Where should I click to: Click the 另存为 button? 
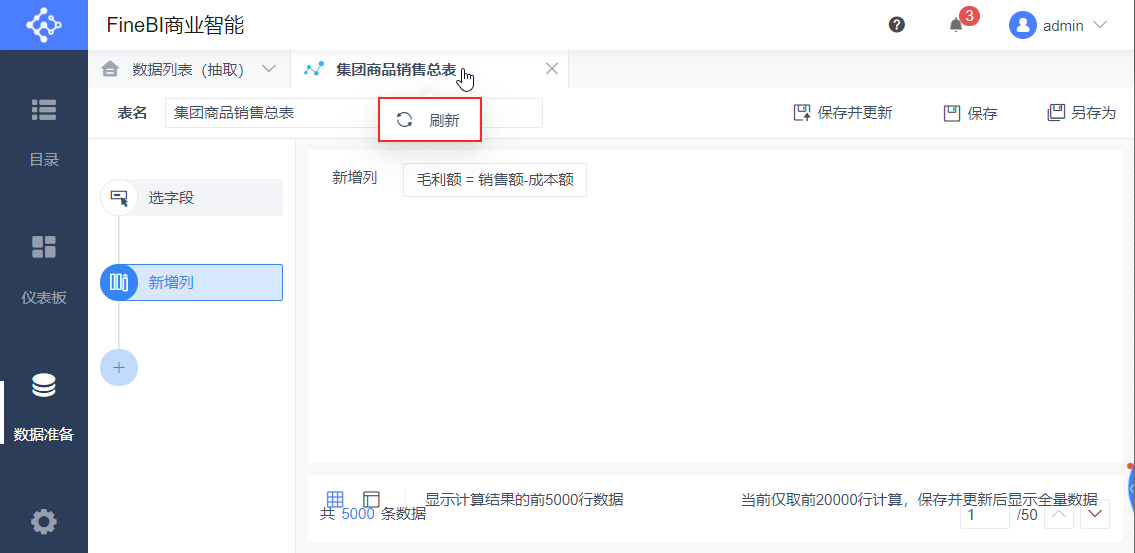[1081, 113]
